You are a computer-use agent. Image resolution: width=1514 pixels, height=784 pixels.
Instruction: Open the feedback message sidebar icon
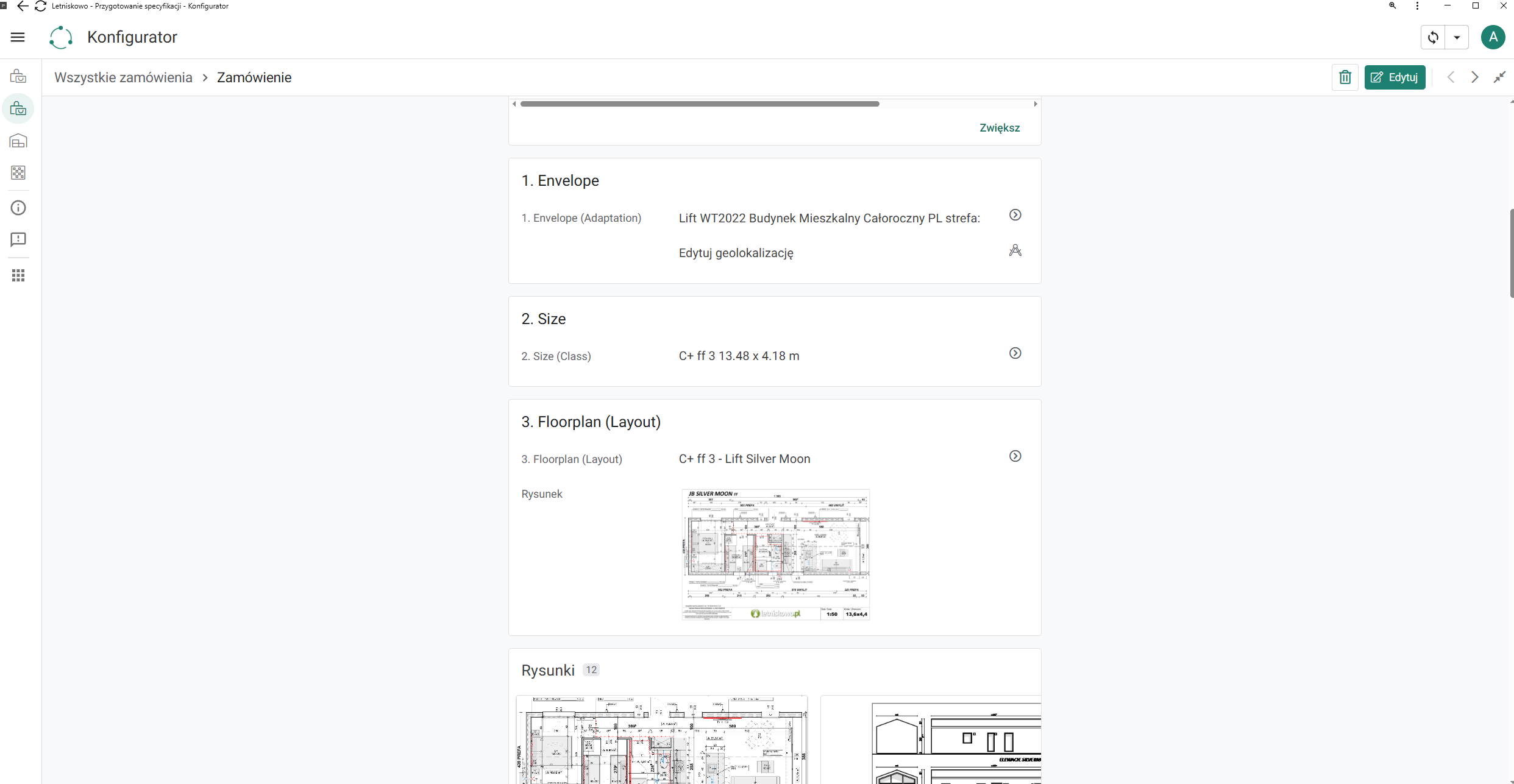point(18,239)
